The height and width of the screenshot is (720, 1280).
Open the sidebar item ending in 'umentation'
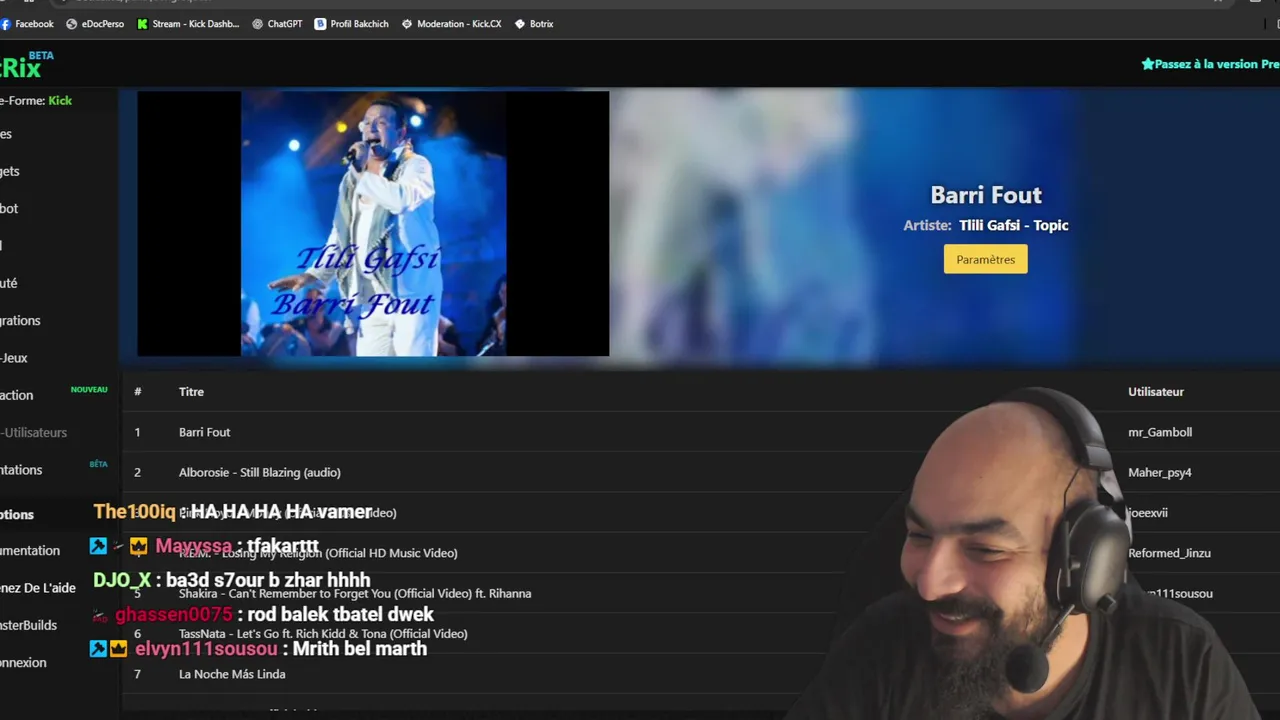pos(30,550)
